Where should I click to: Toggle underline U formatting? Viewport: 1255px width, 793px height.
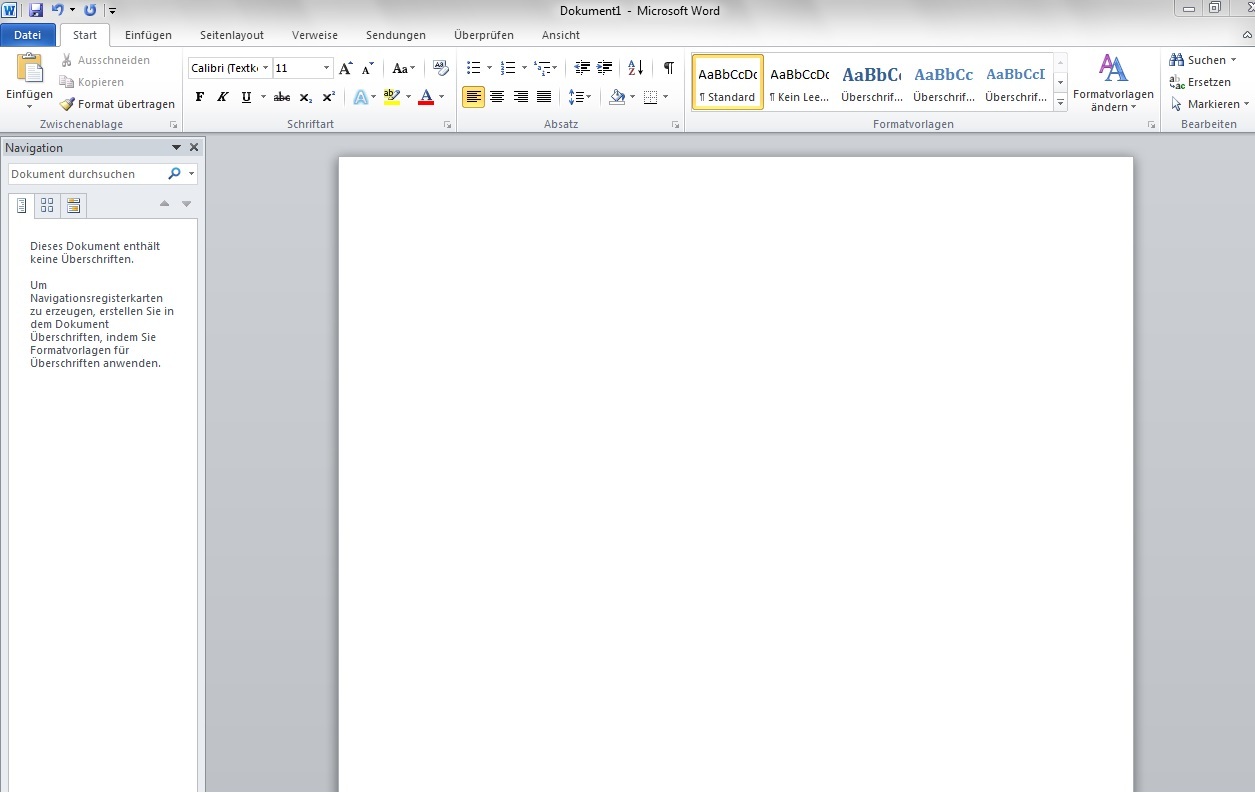pos(246,97)
